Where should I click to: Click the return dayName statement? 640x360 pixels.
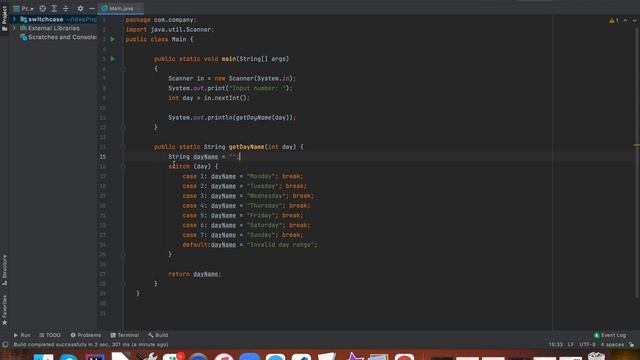coord(195,274)
